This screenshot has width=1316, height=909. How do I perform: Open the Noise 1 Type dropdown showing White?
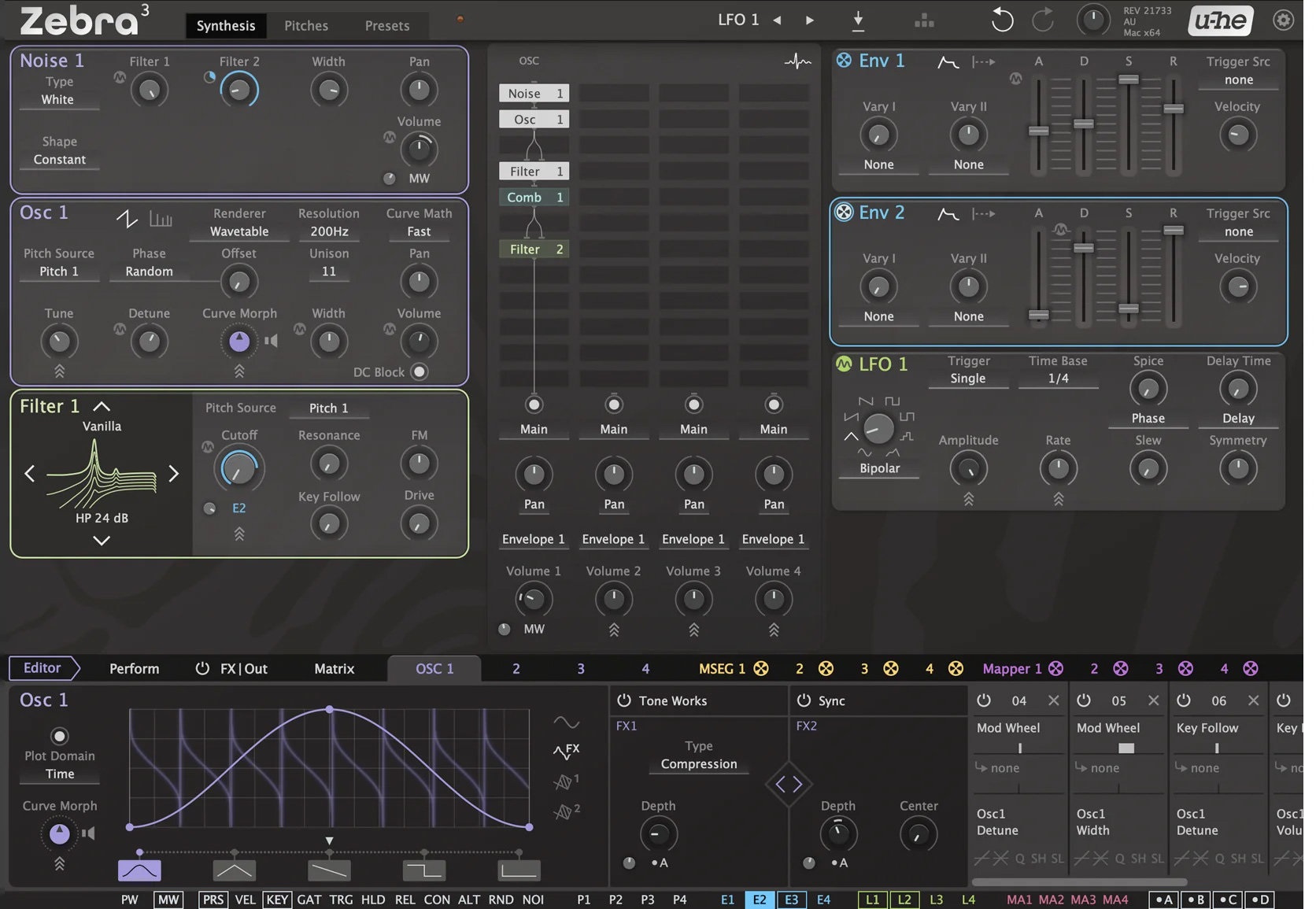(x=58, y=100)
